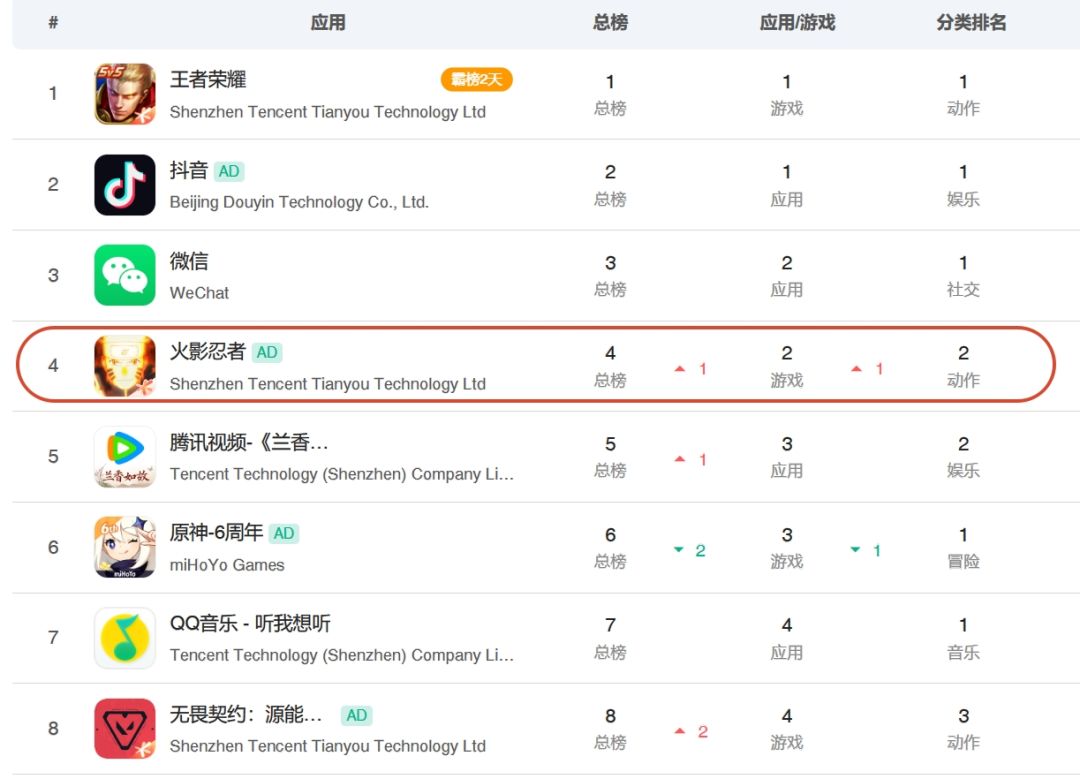
Task: Click the AD badge next to 原神-6周年
Action: click(284, 534)
